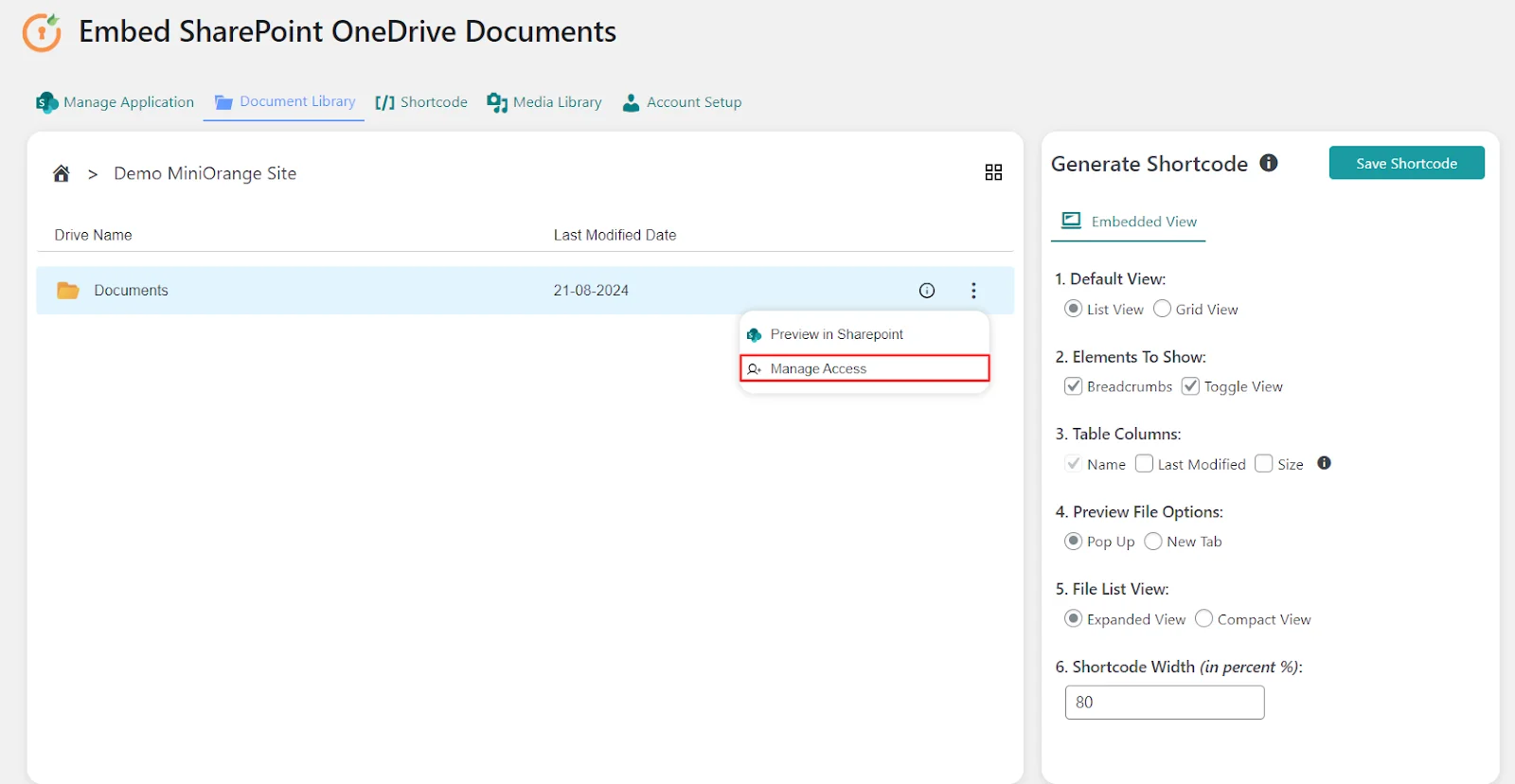Open Document Library tab
Image resolution: width=1515 pixels, height=784 pixels.
tap(285, 101)
